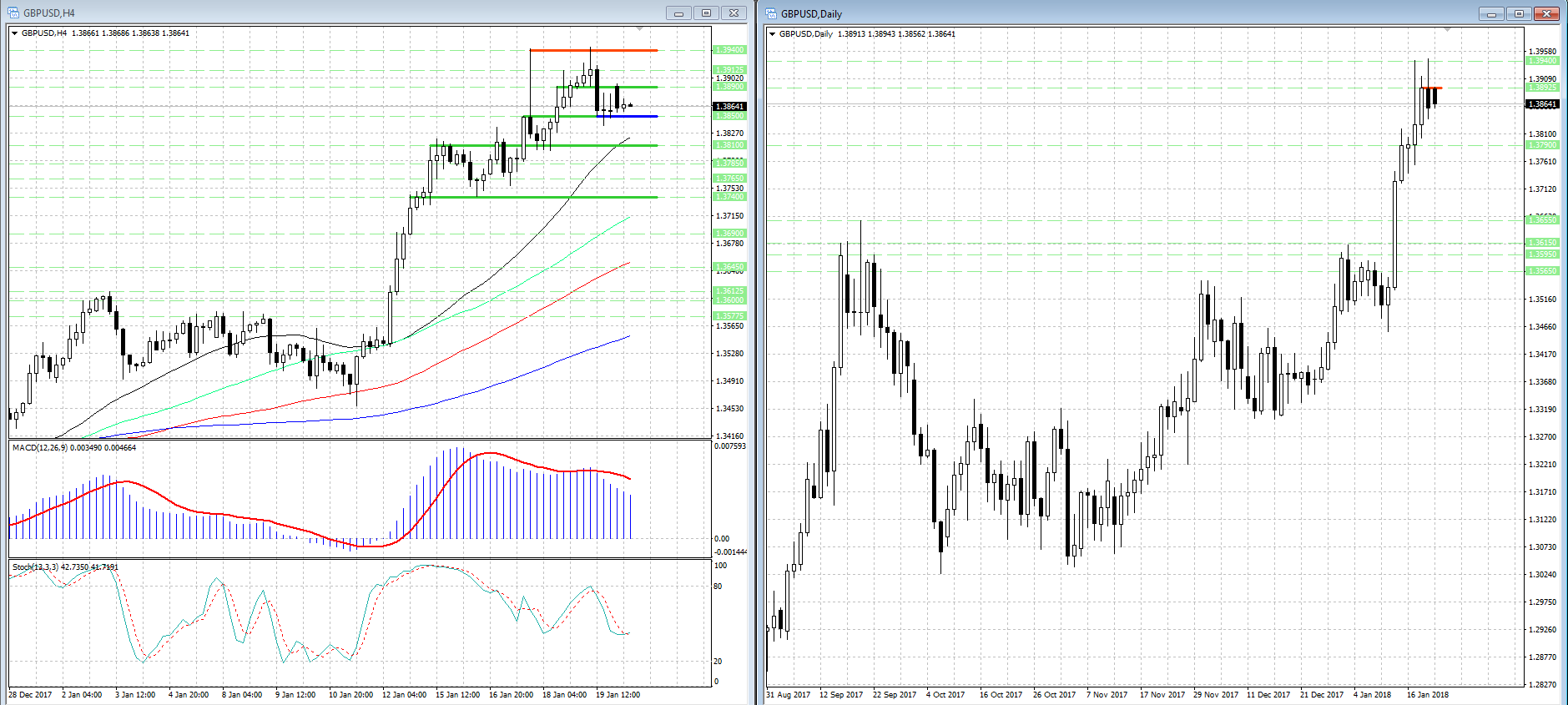The image size is (1568, 705).
Task: Close the GBPUSD,H4 chart window
Action: tap(734, 13)
